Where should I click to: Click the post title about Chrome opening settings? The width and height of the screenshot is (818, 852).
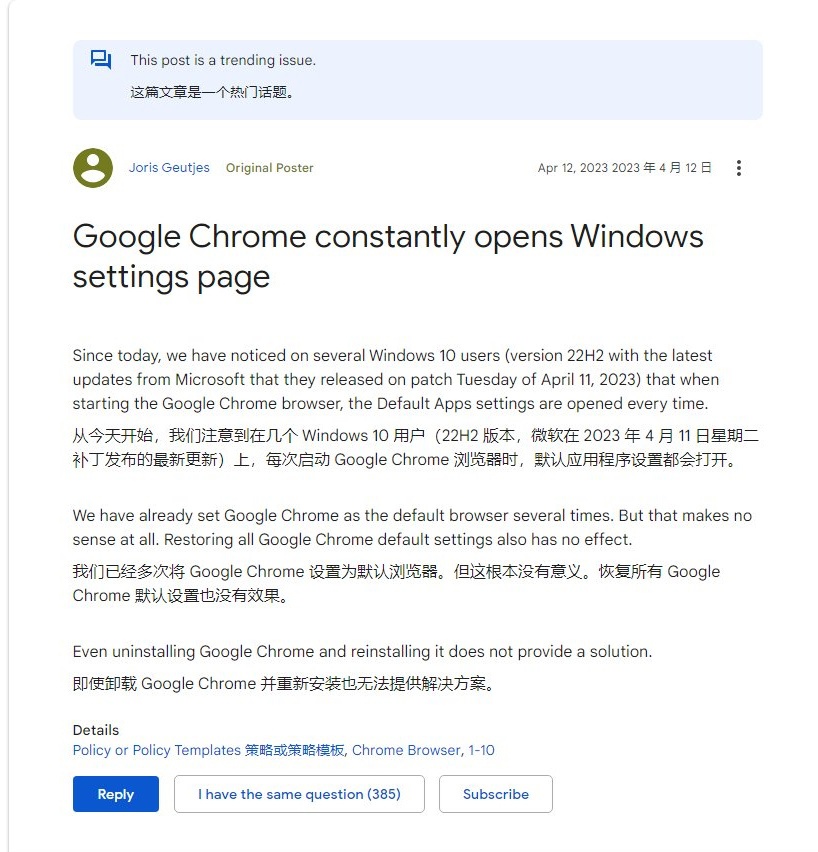point(388,256)
